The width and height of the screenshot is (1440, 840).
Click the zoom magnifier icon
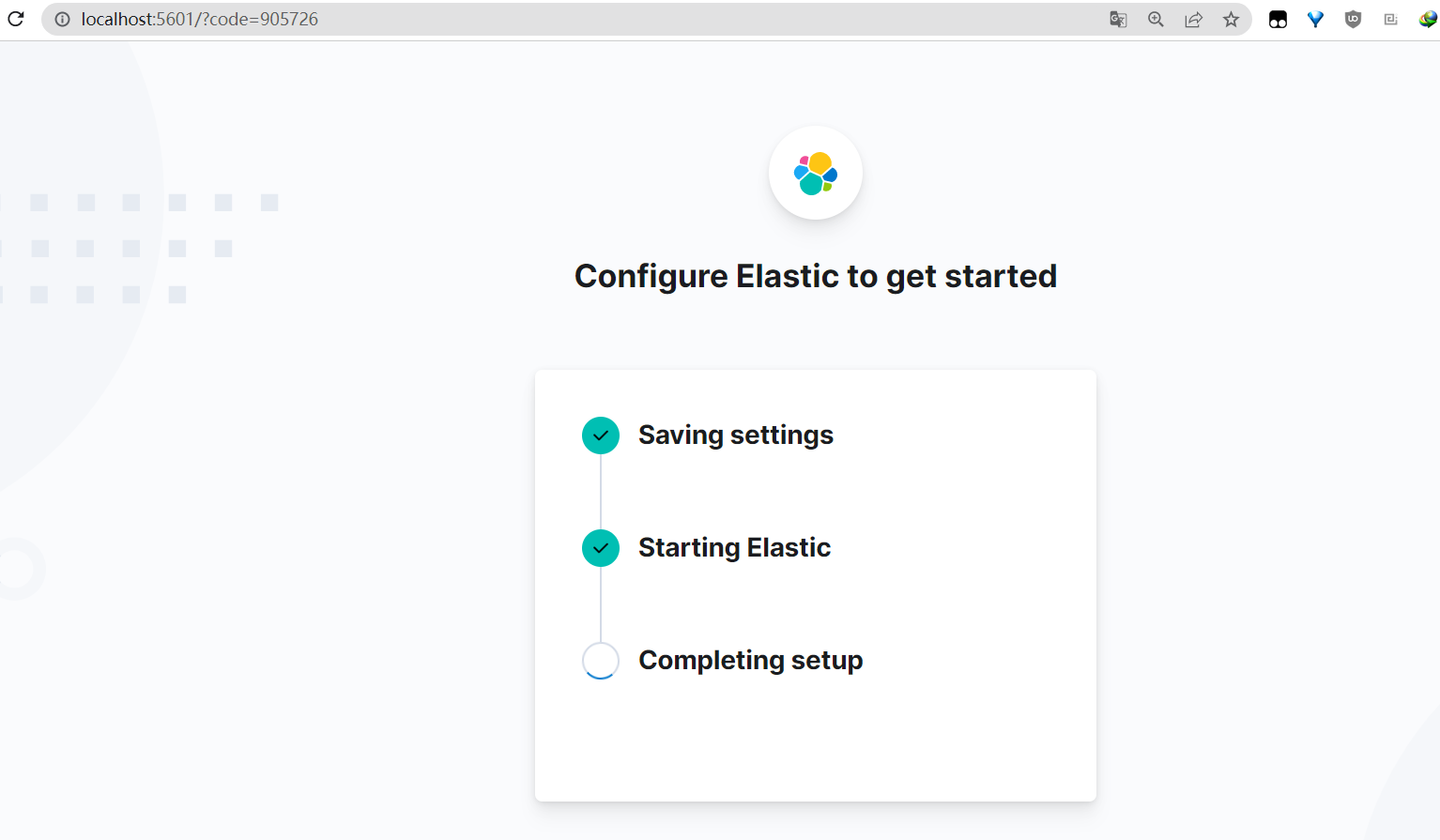pos(1156,20)
